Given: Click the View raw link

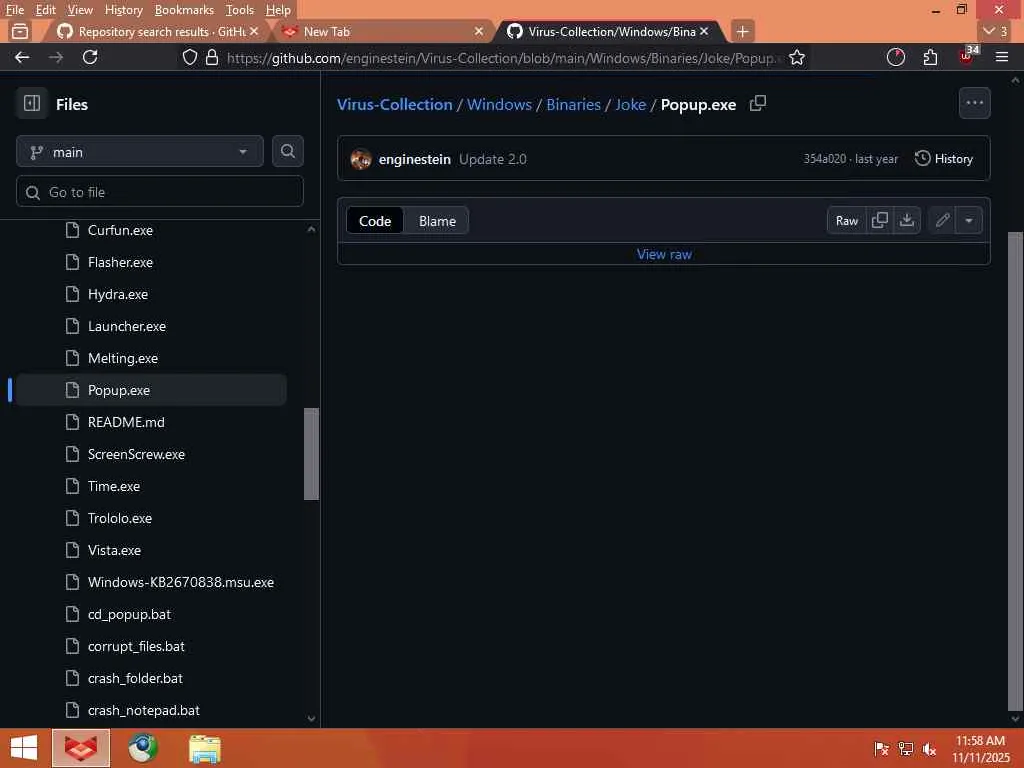Looking at the screenshot, I should coord(664,254).
